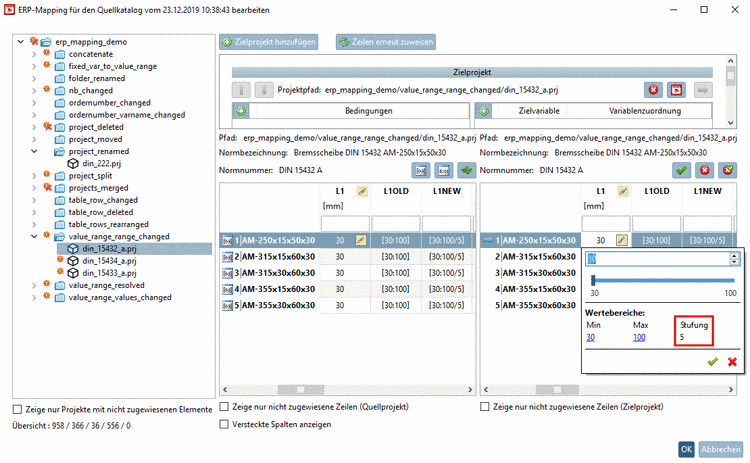The image size is (750, 463).
Task: Click the red delete icon beside Projektpfad
Action: click(x=653, y=89)
